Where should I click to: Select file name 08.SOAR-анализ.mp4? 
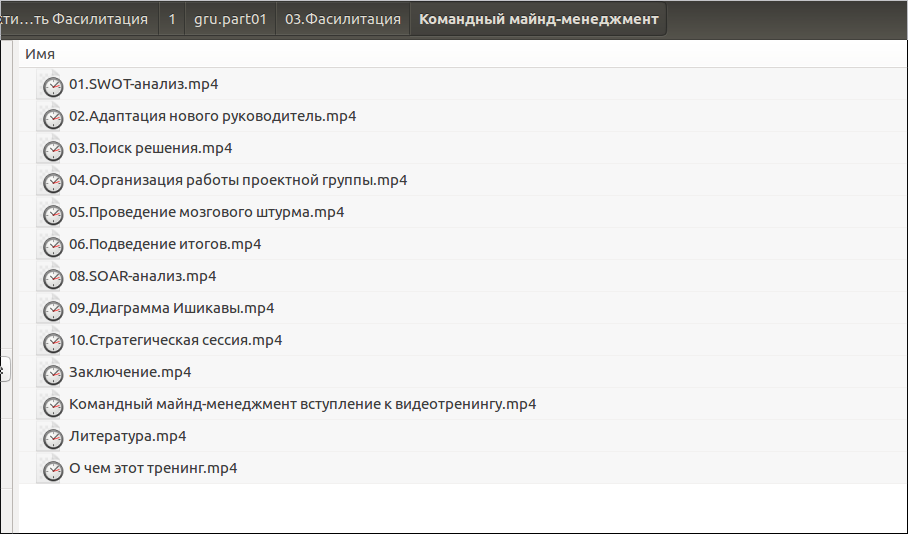coord(142,276)
